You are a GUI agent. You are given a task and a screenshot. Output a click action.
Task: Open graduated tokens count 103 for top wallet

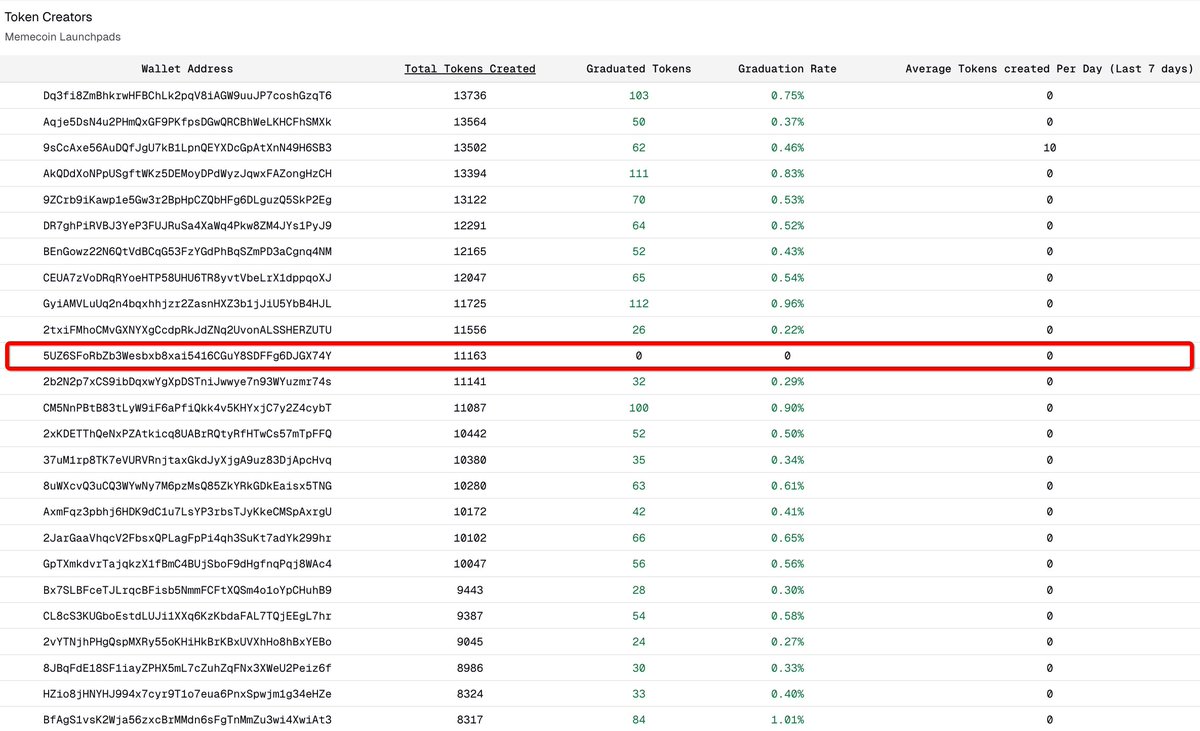click(x=638, y=95)
